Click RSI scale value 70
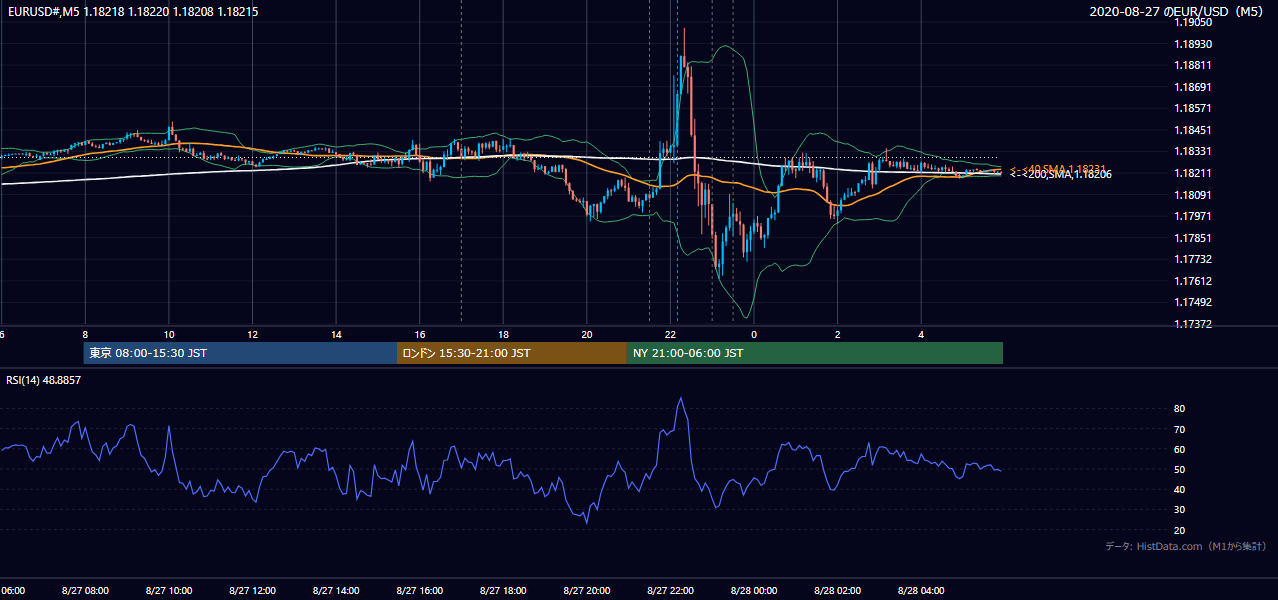Image resolution: width=1278 pixels, height=600 pixels. point(1179,429)
